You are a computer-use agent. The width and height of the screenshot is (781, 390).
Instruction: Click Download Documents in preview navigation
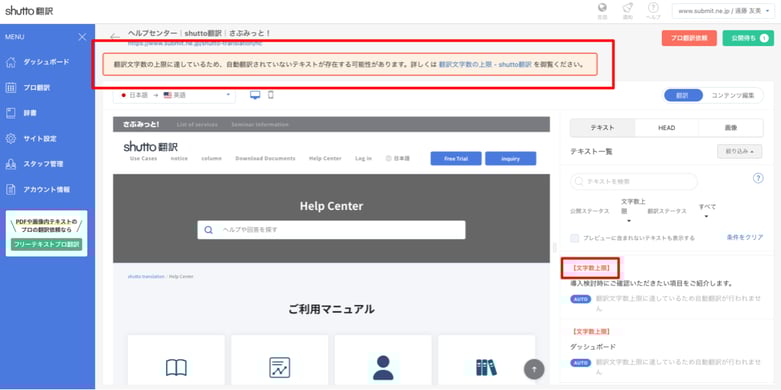(265, 158)
